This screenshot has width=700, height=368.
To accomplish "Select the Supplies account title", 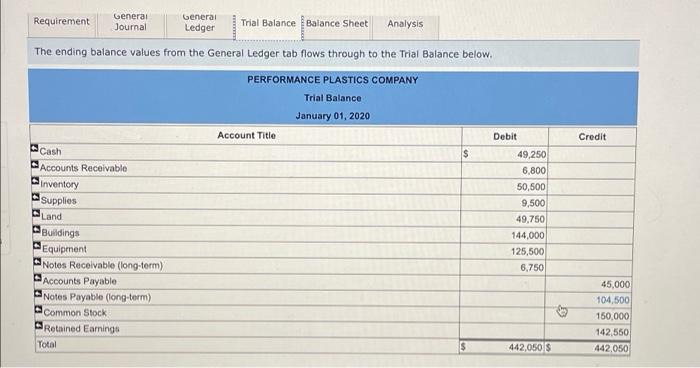I will [58, 201].
